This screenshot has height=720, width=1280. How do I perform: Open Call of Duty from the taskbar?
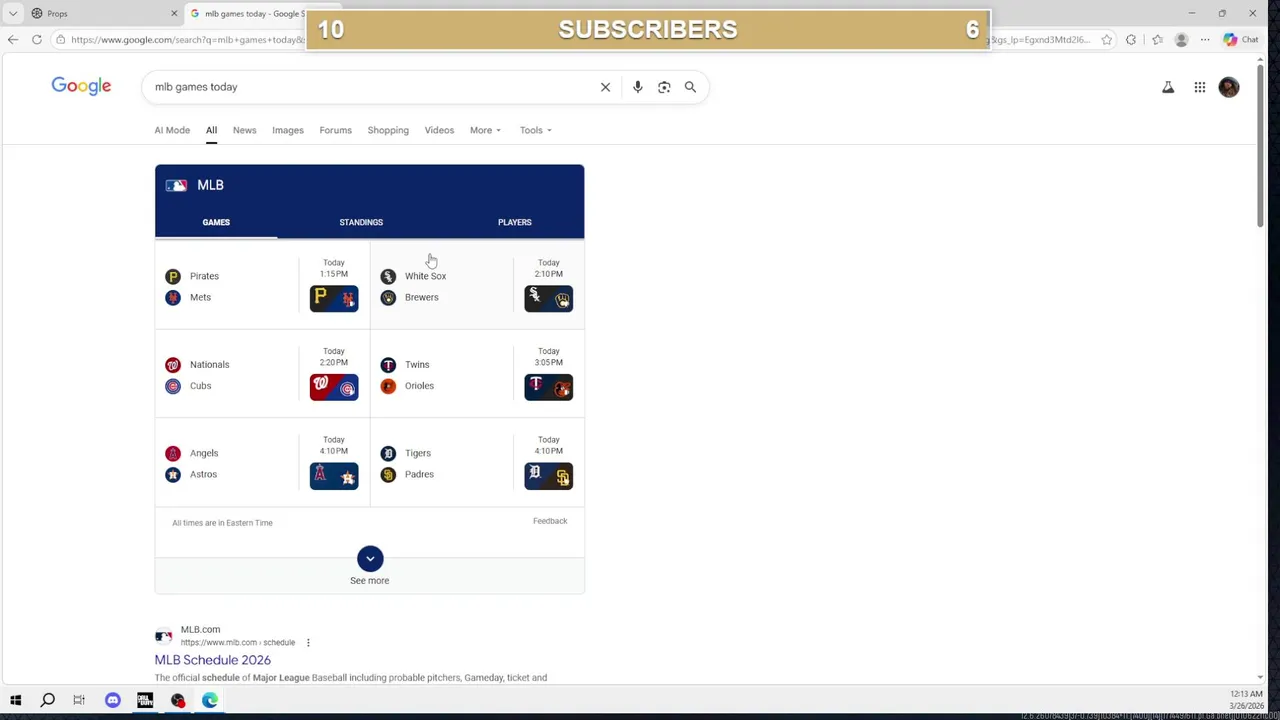point(145,700)
